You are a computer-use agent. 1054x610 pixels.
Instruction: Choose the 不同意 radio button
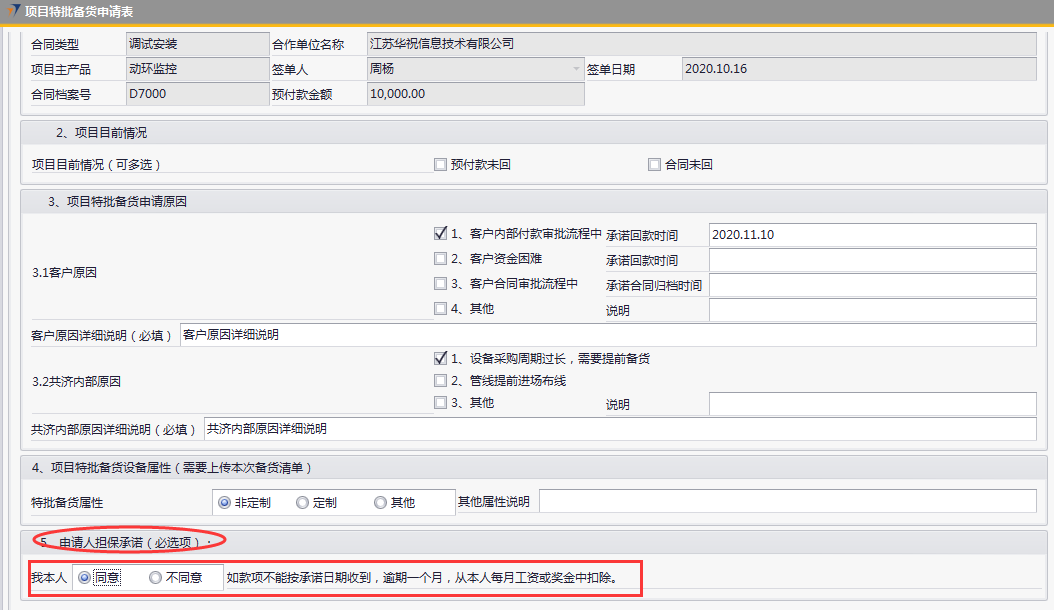tap(155, 577)
